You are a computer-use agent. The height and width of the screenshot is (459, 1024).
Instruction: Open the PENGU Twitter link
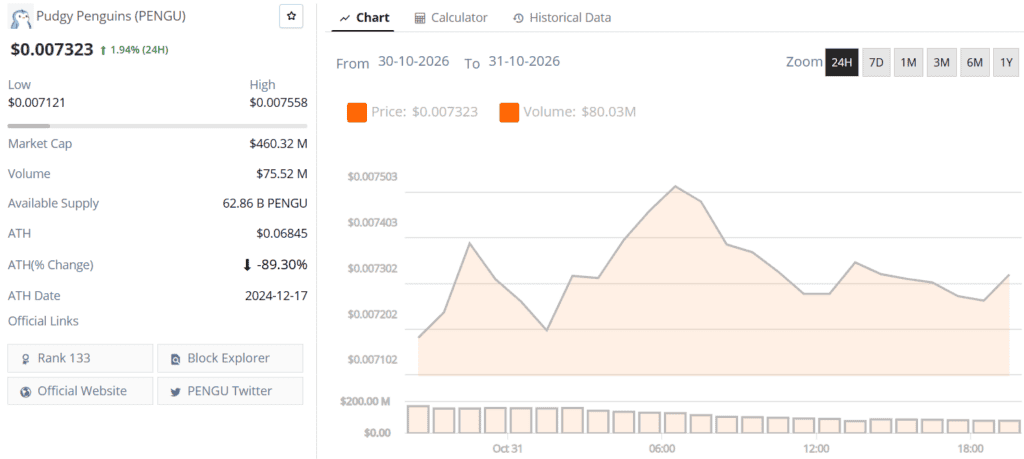tap(230, 391)
